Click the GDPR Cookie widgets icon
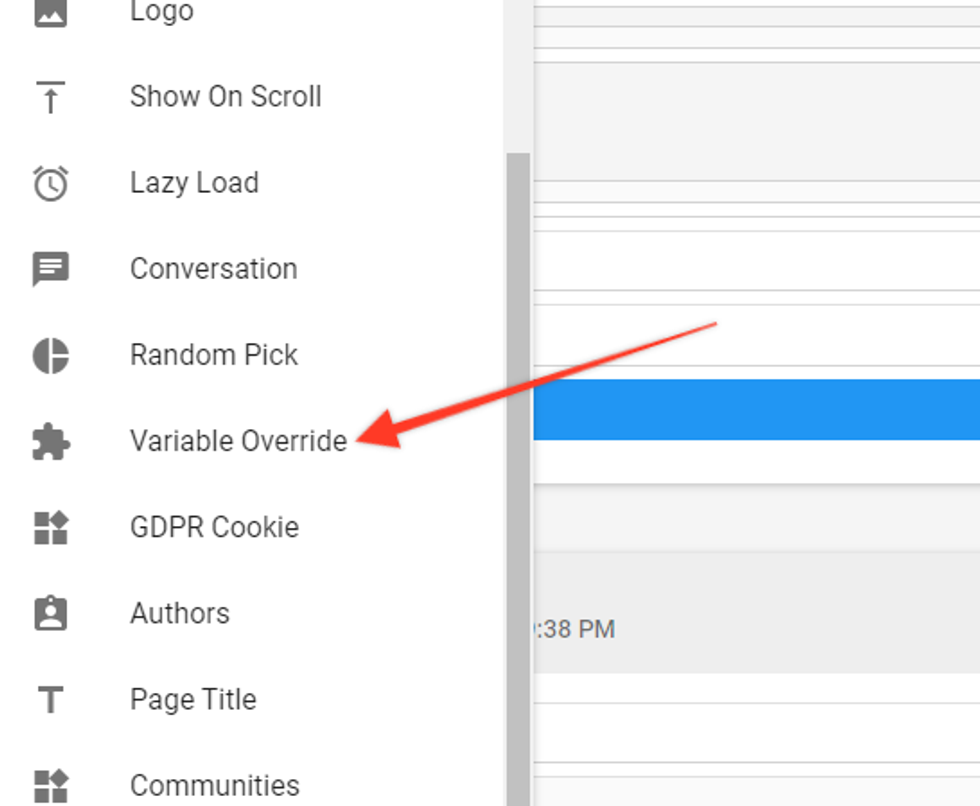The width and height of the screenshot is (980, 806). click(x=50, y=527)
